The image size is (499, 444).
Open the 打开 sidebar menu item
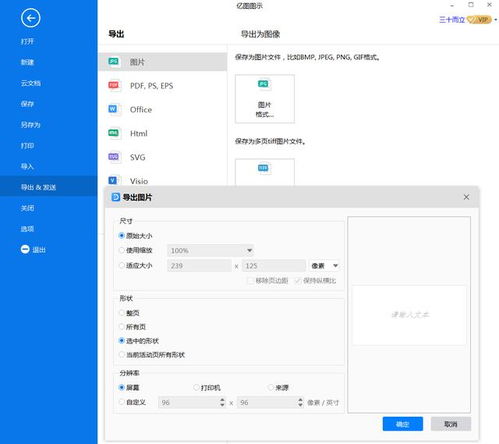[27, 41]
